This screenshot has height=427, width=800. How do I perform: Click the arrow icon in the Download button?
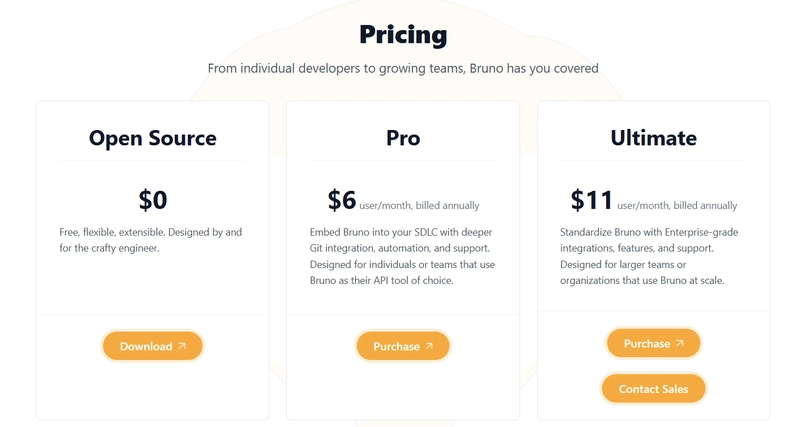[182, 346]
